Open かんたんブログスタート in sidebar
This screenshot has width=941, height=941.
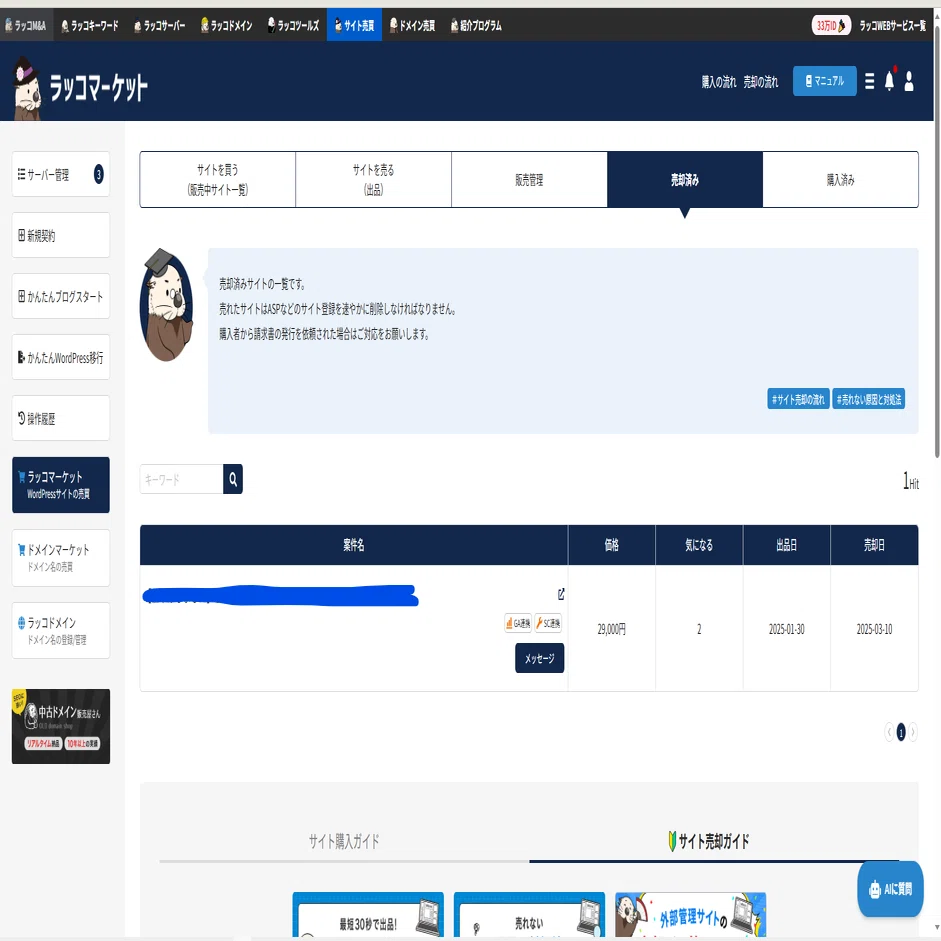coord(61,296)
